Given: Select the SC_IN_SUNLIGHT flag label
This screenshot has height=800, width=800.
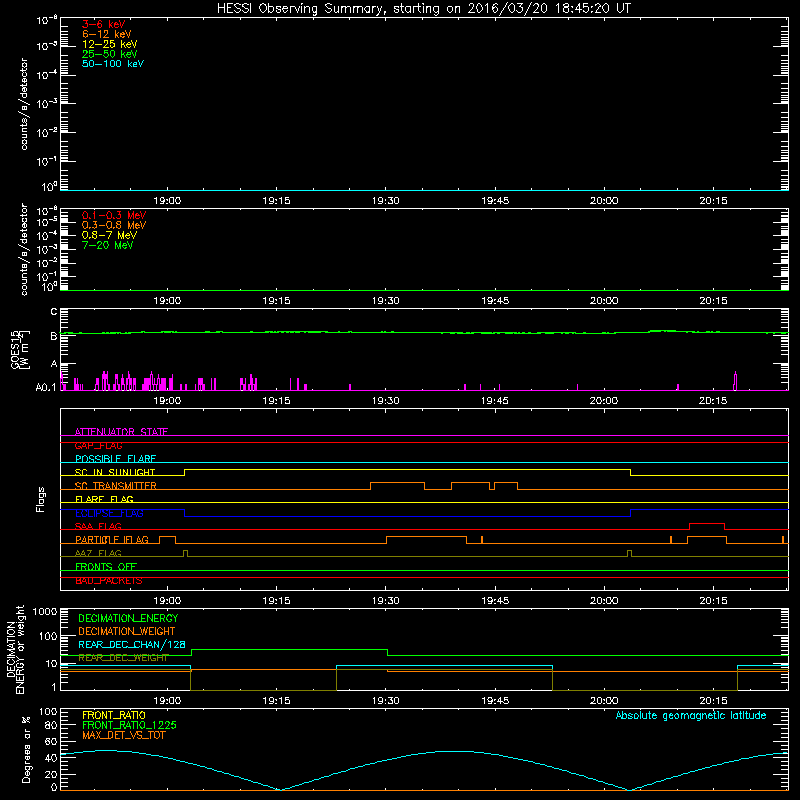Looking at the screenshot, I should [115, 472].
